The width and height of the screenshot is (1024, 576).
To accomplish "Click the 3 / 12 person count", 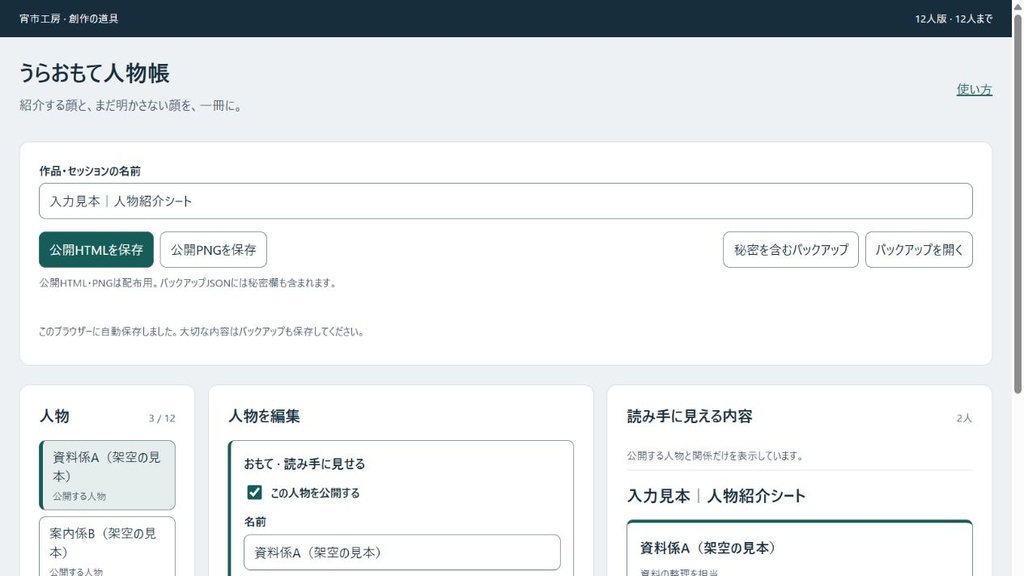I will (x=162, y=418).
